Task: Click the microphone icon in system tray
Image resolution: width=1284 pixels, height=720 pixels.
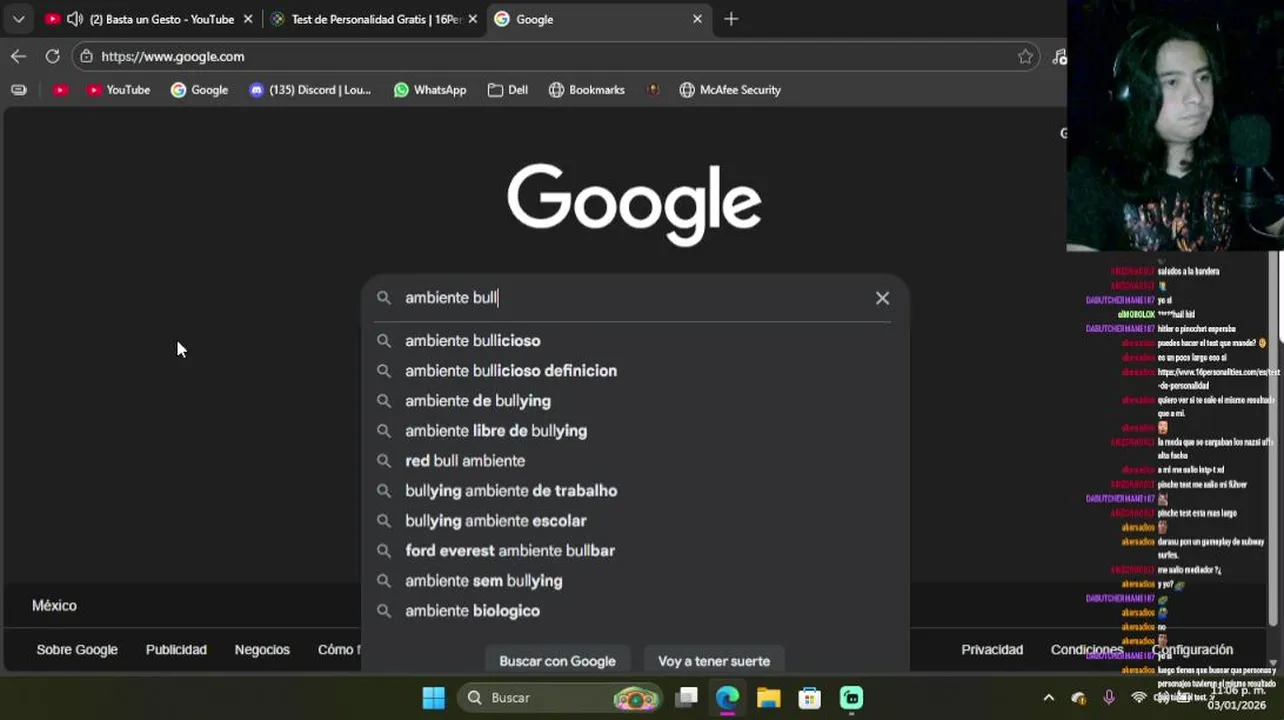Action: (x=1108, y=697)
